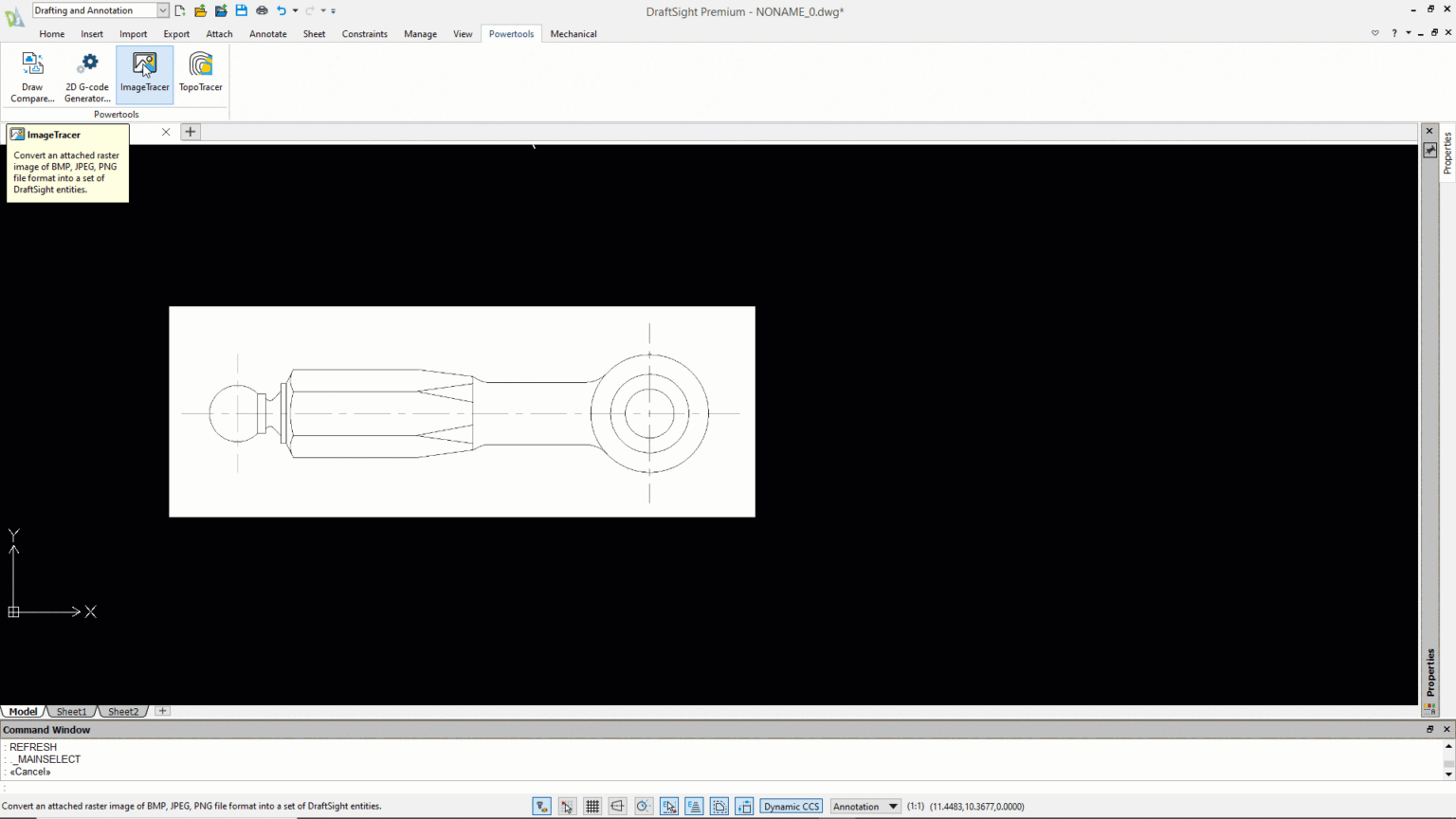1456x819 pixels.
Task: Select the ImageTracer powertool
Action: pos(144,74)
